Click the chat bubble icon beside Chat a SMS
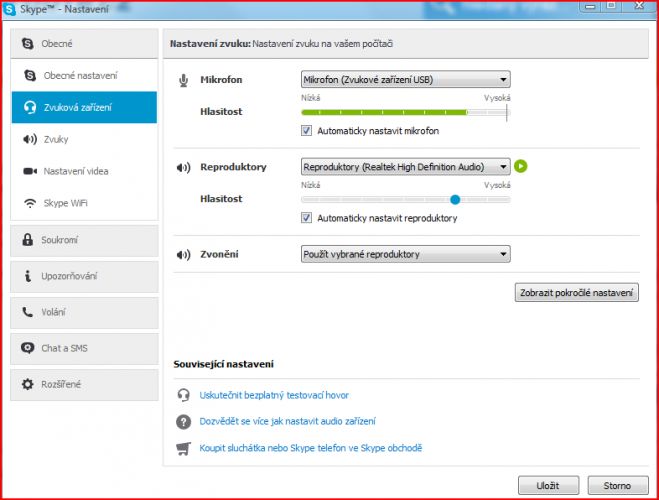Screen dimensions: 659x500 pos(28,348)
